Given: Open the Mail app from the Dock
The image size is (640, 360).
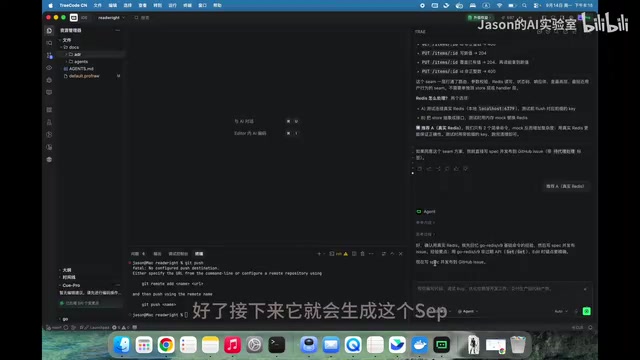Looking at the screenshot, I should click(x=331, y=345).
